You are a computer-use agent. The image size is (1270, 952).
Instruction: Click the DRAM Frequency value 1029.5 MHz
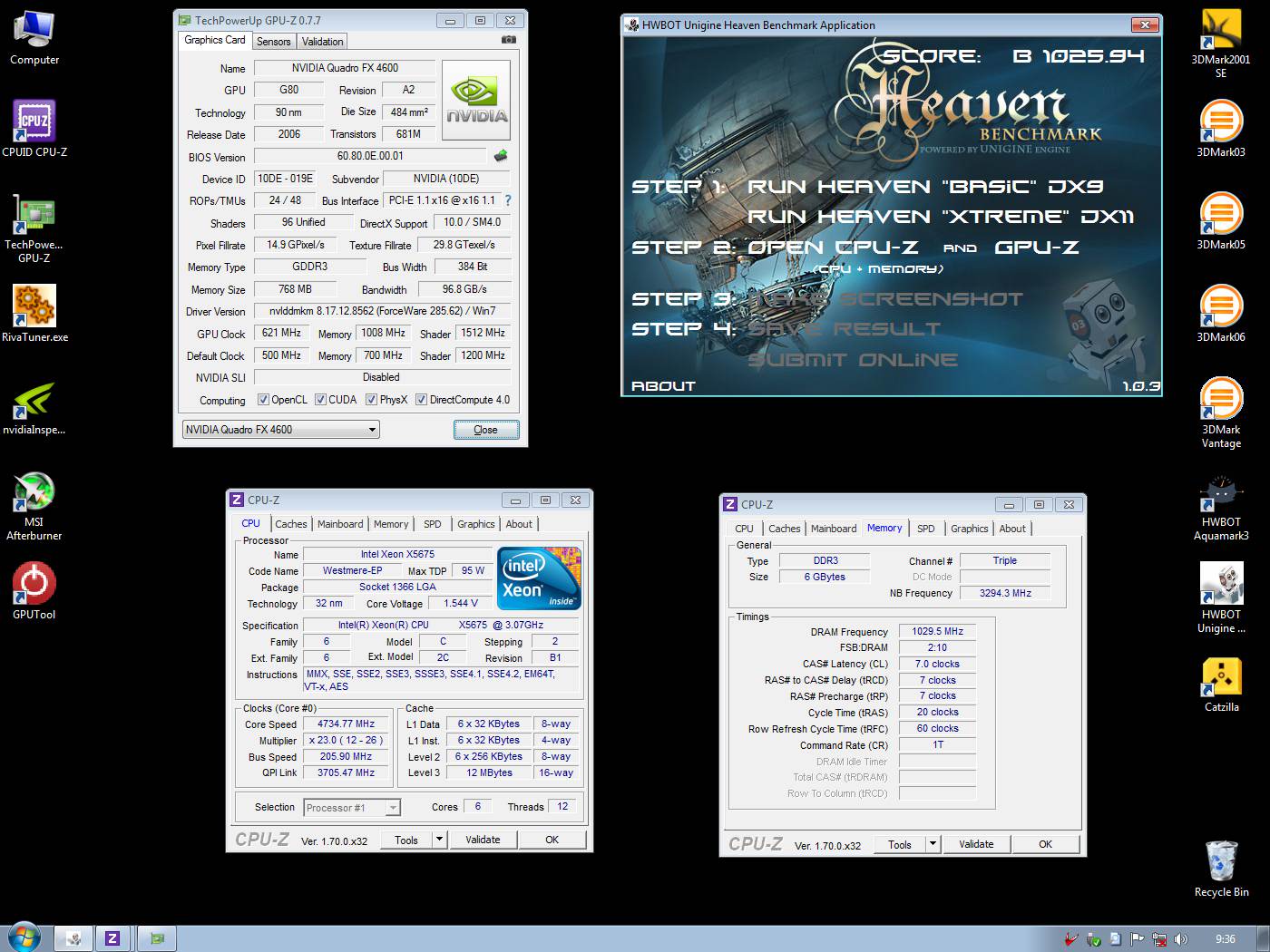click(x=937, y=631)
